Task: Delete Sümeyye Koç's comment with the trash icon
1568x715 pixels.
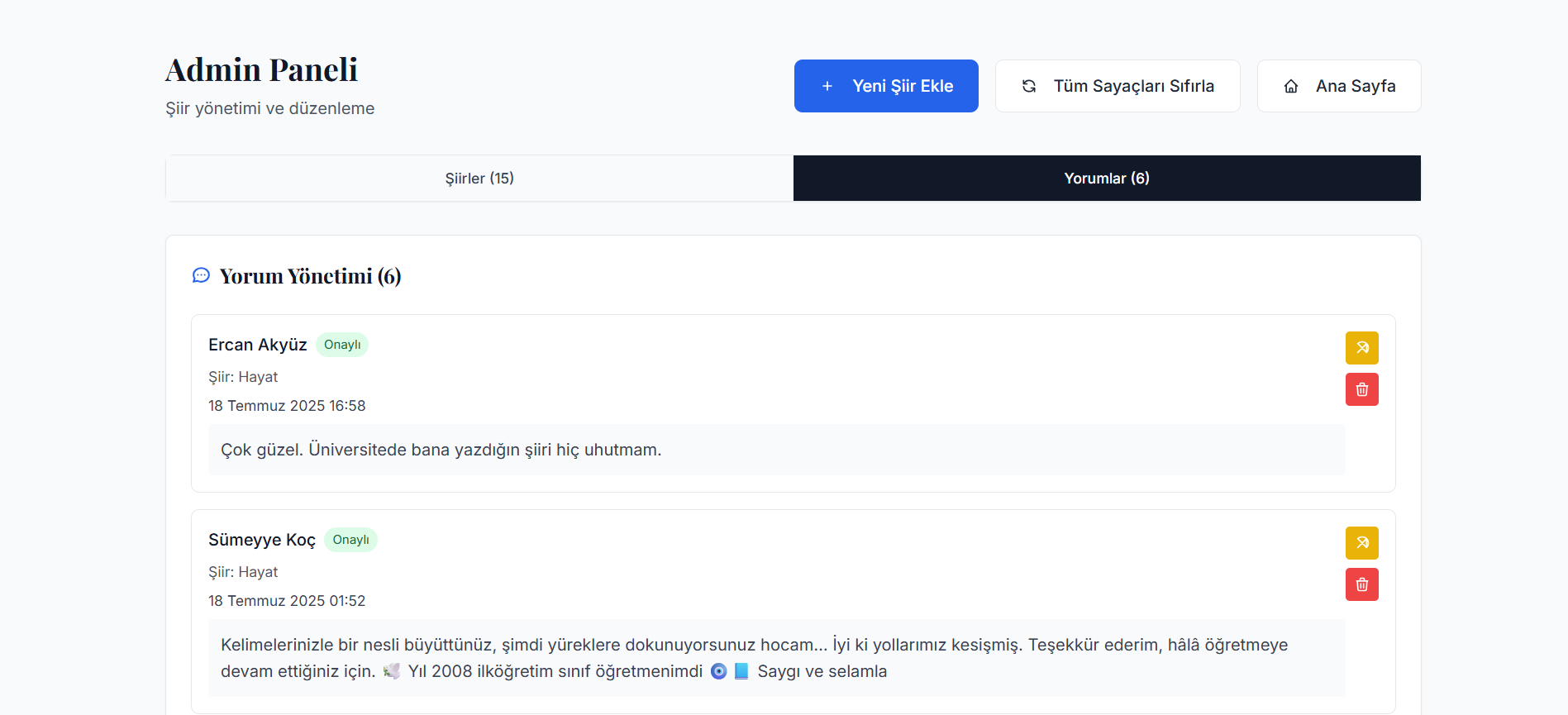Action: pyautogui.click(x=1361, y=584)
